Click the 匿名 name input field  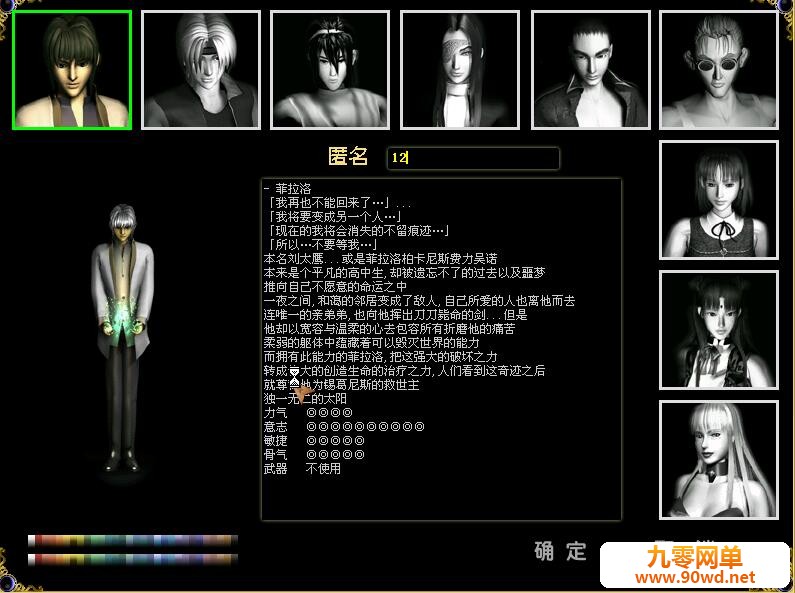[474, 158]
